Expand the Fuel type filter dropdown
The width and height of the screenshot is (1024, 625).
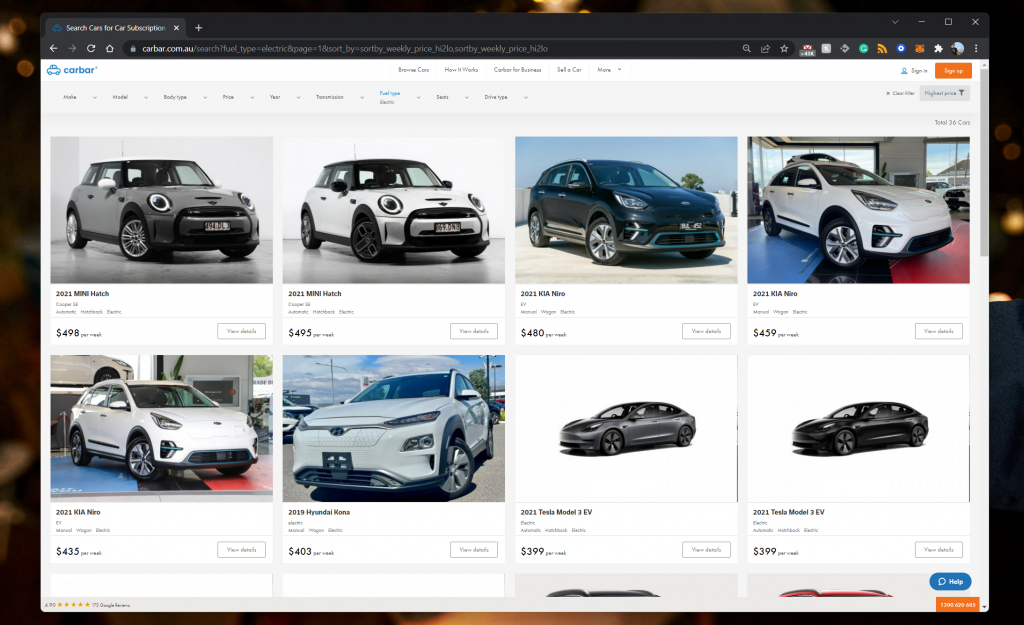pyautogui.click(x=400, y=97)
